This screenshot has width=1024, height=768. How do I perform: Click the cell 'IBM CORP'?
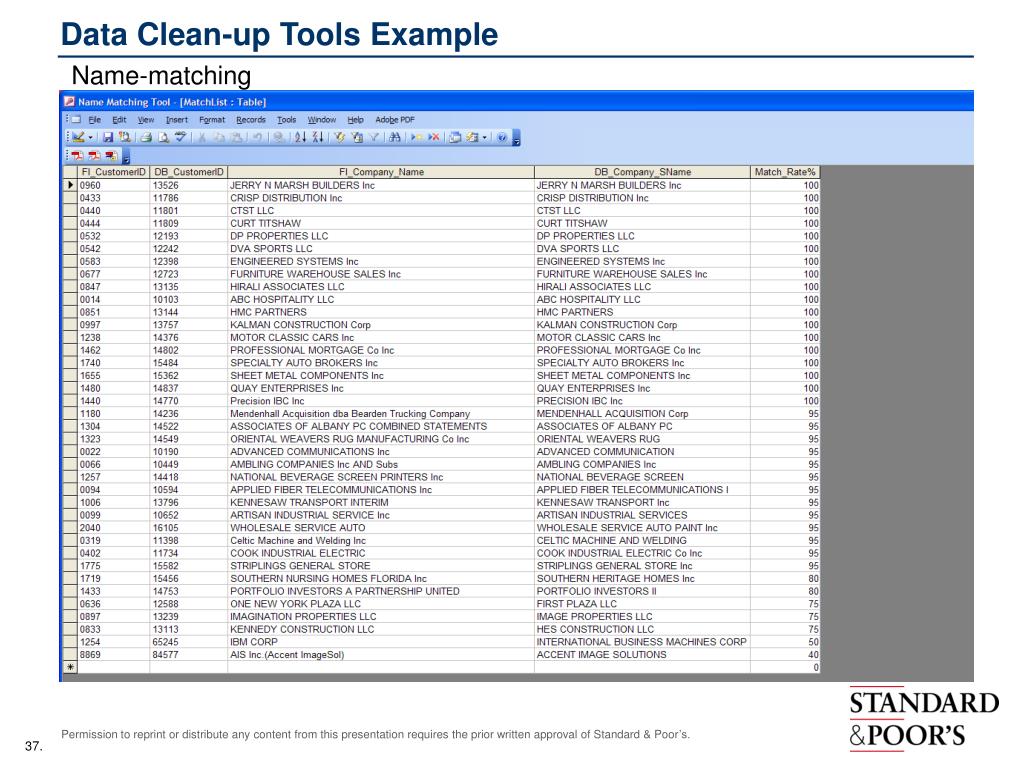tap(381, 641)
